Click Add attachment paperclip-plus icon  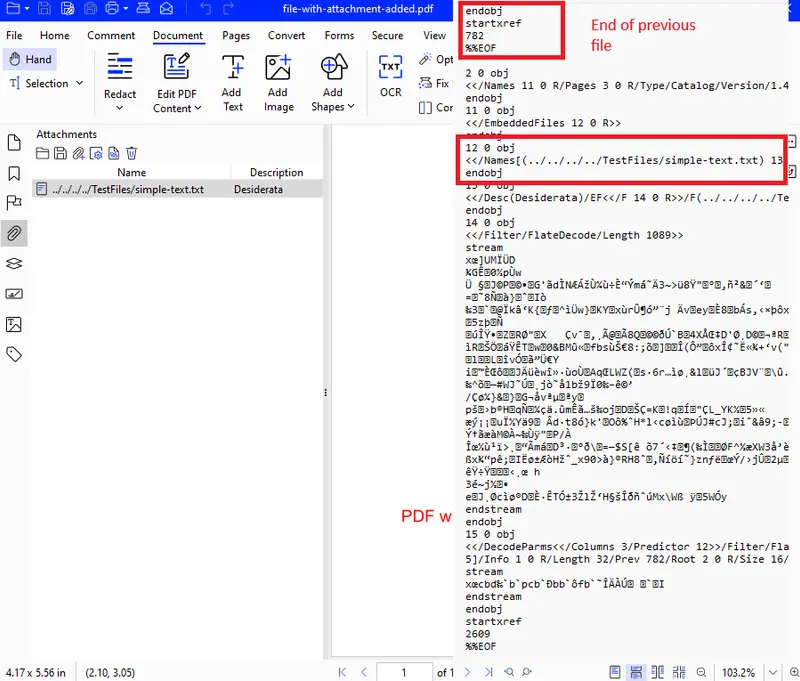(x=78, y=153)
